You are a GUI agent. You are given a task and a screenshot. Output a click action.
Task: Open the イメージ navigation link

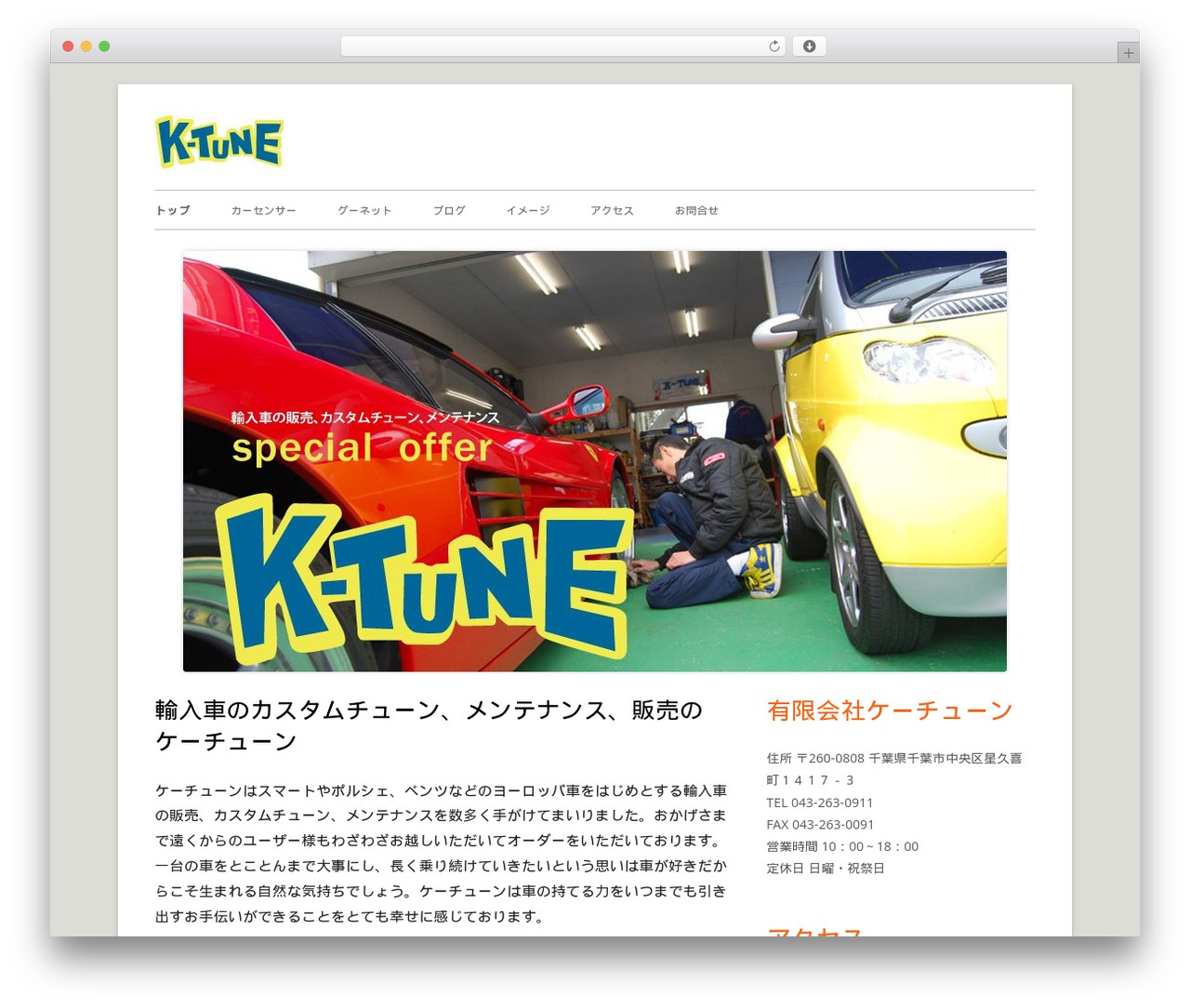click(x=528, y=210)
